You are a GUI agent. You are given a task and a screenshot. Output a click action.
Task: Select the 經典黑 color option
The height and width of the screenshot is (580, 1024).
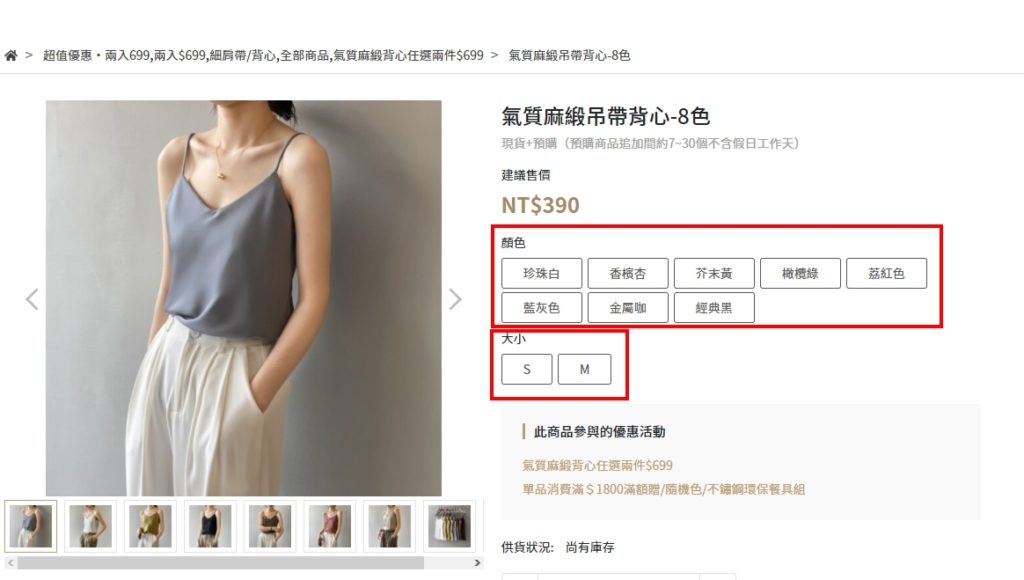pos(714,308)
